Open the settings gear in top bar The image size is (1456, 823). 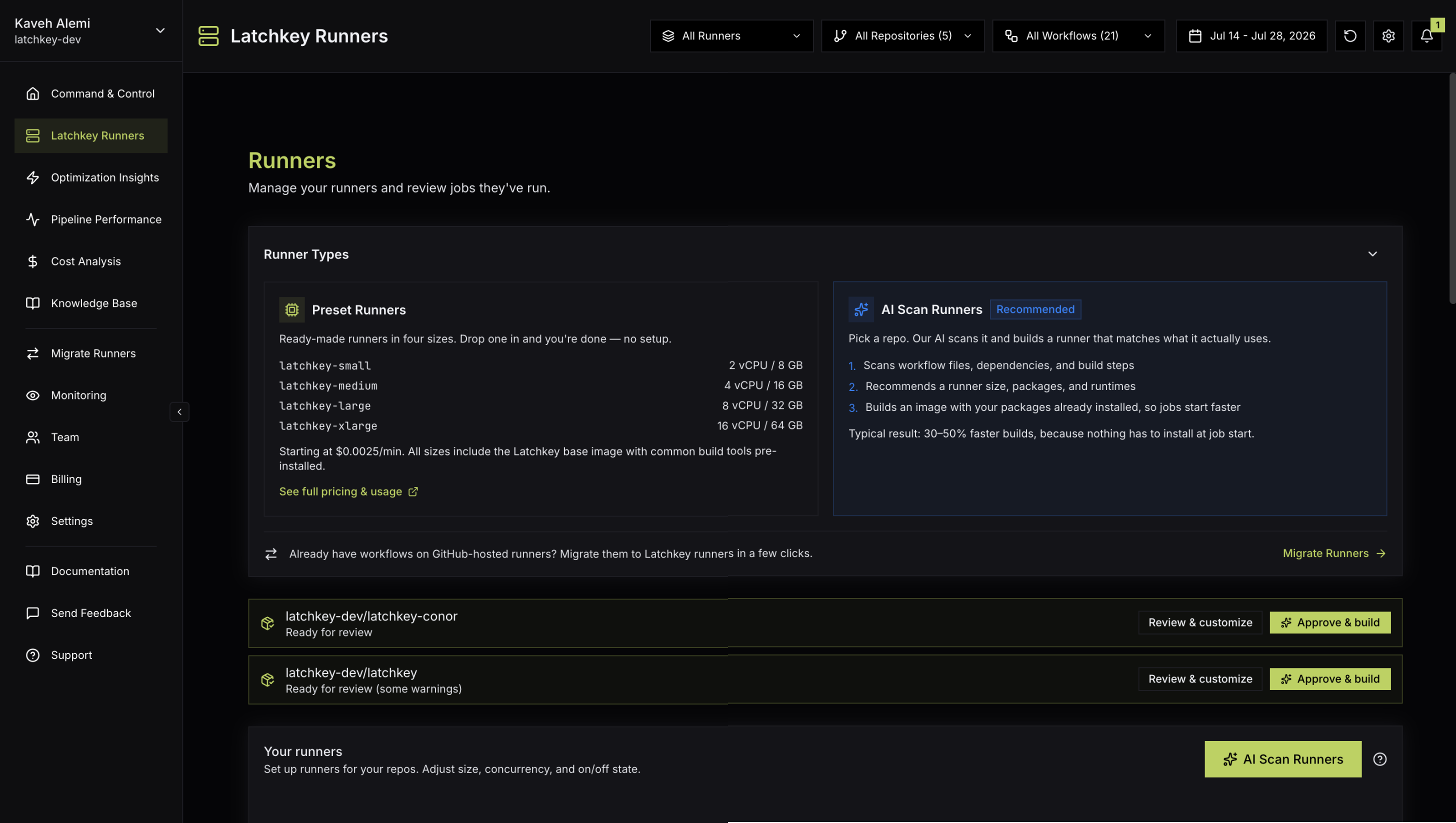(x=1388, y=35)
